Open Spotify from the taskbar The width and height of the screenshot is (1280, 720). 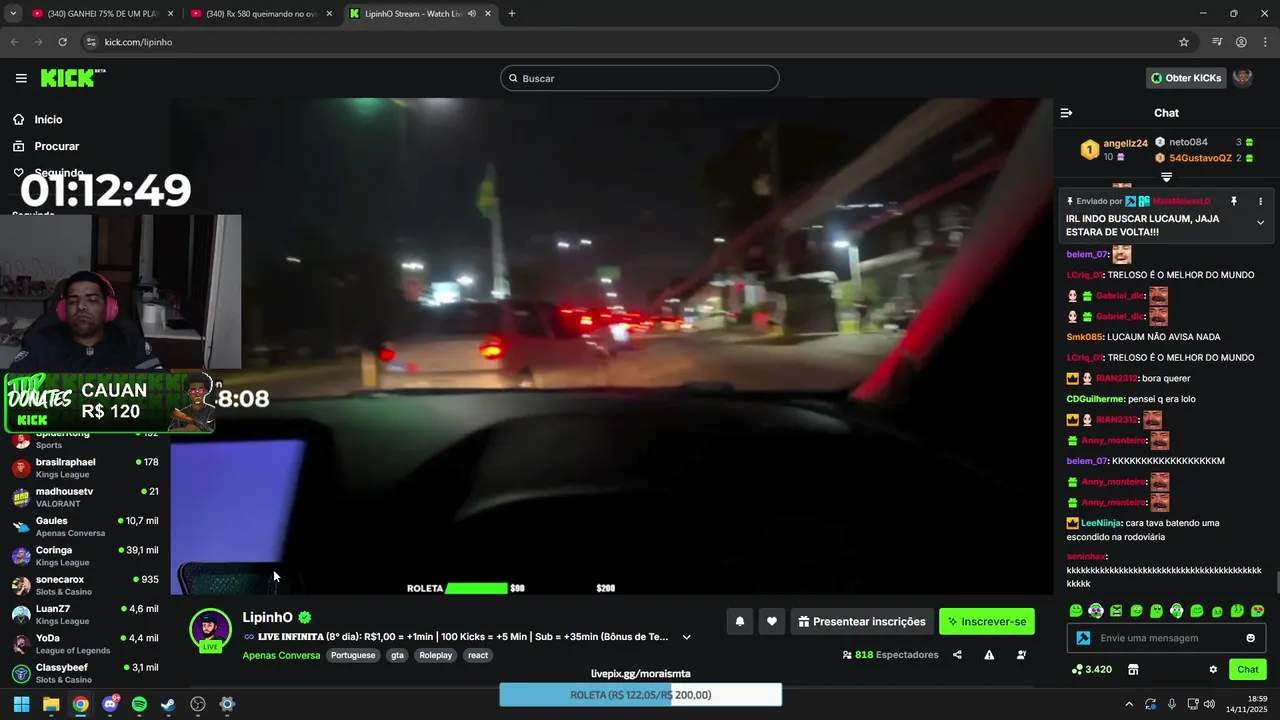pyautogui.click(x=139, y=704)
